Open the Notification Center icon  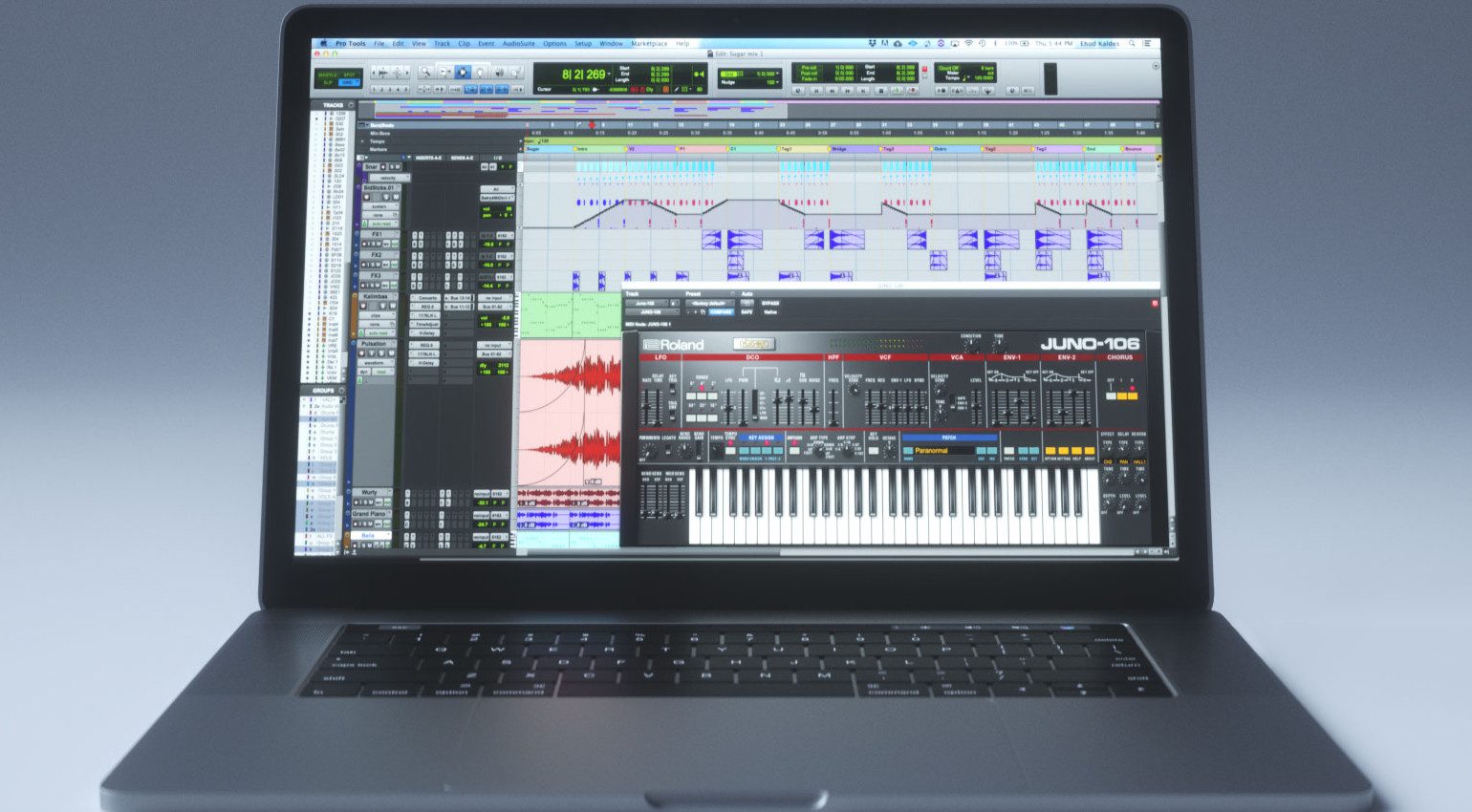[x=1147, y=43]
